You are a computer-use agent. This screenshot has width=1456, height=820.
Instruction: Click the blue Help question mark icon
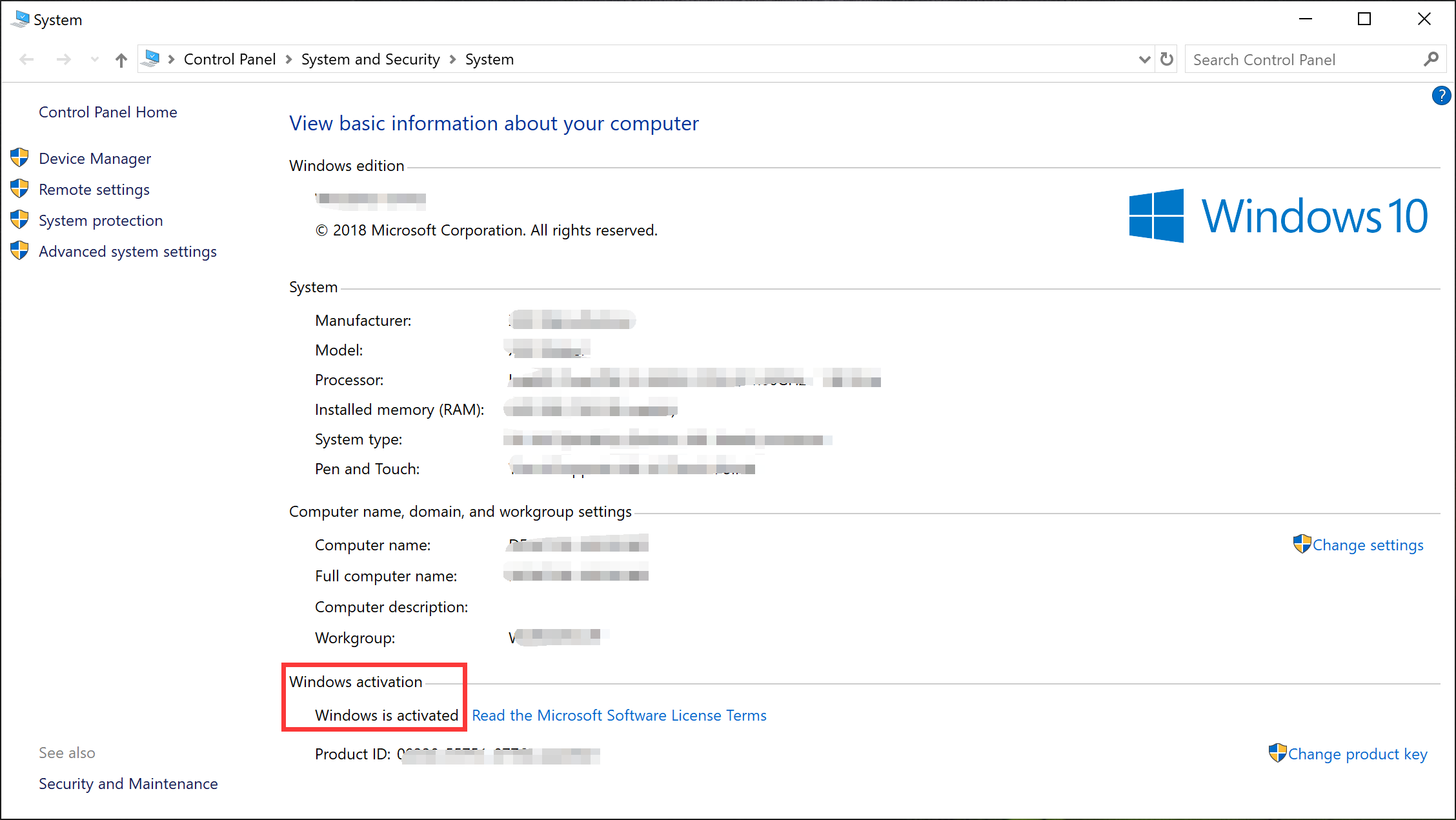click(1442, 95)
